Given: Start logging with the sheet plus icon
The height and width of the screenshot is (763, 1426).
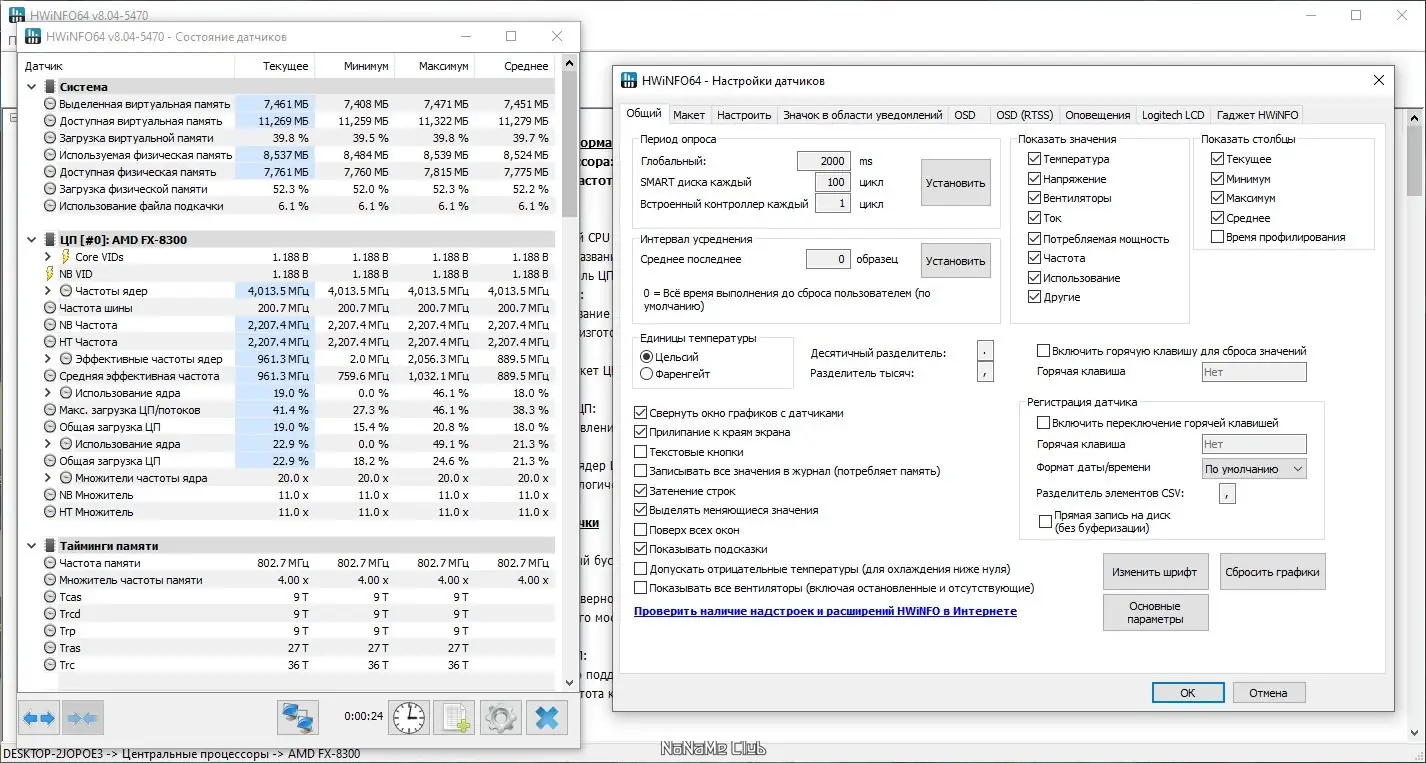Looking at the screenshot, I should point(455,717).
